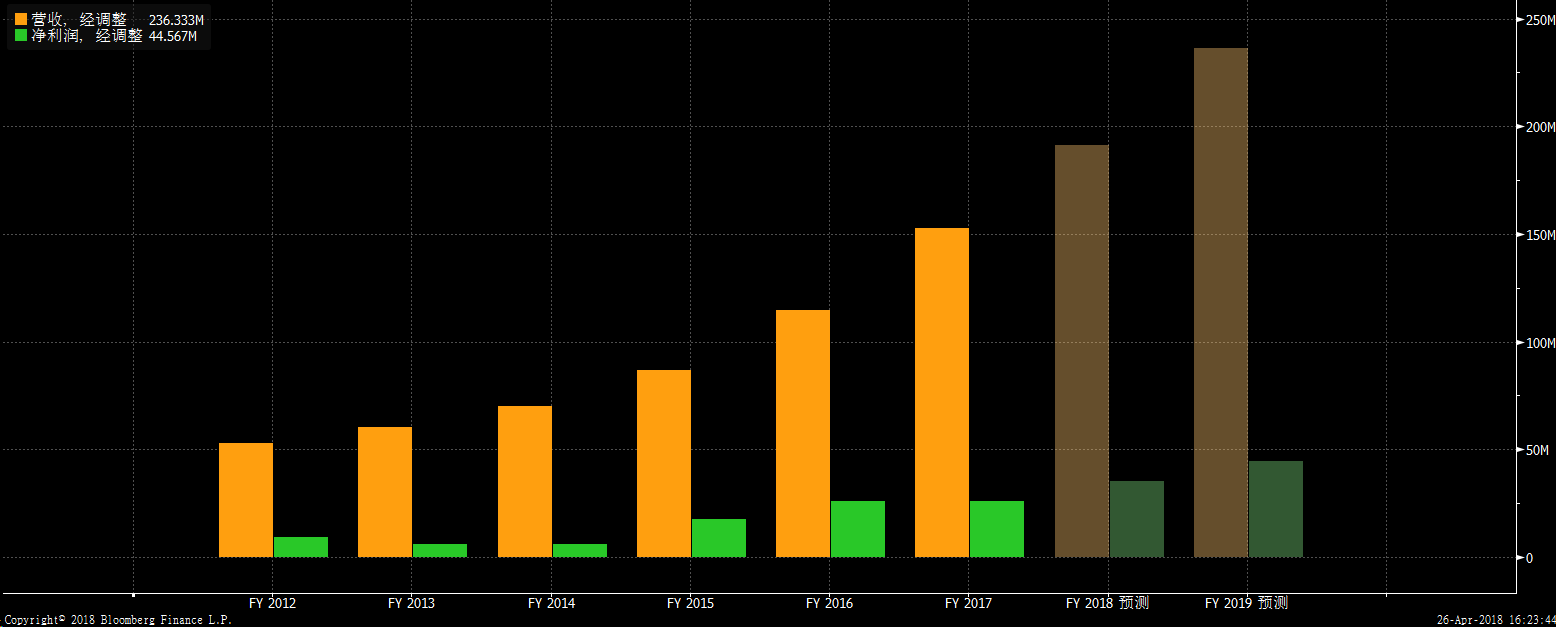This screenshot has width=1556, height=627.
Task: Select the FY 2014 orange revenue bar
Action: [524, 481]
